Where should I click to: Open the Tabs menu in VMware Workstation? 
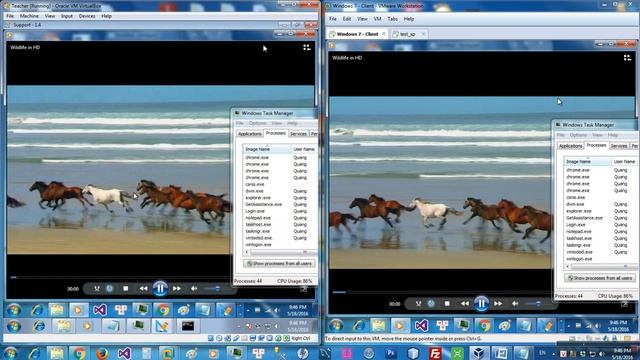pyautogui.click(x=392, y=19)
